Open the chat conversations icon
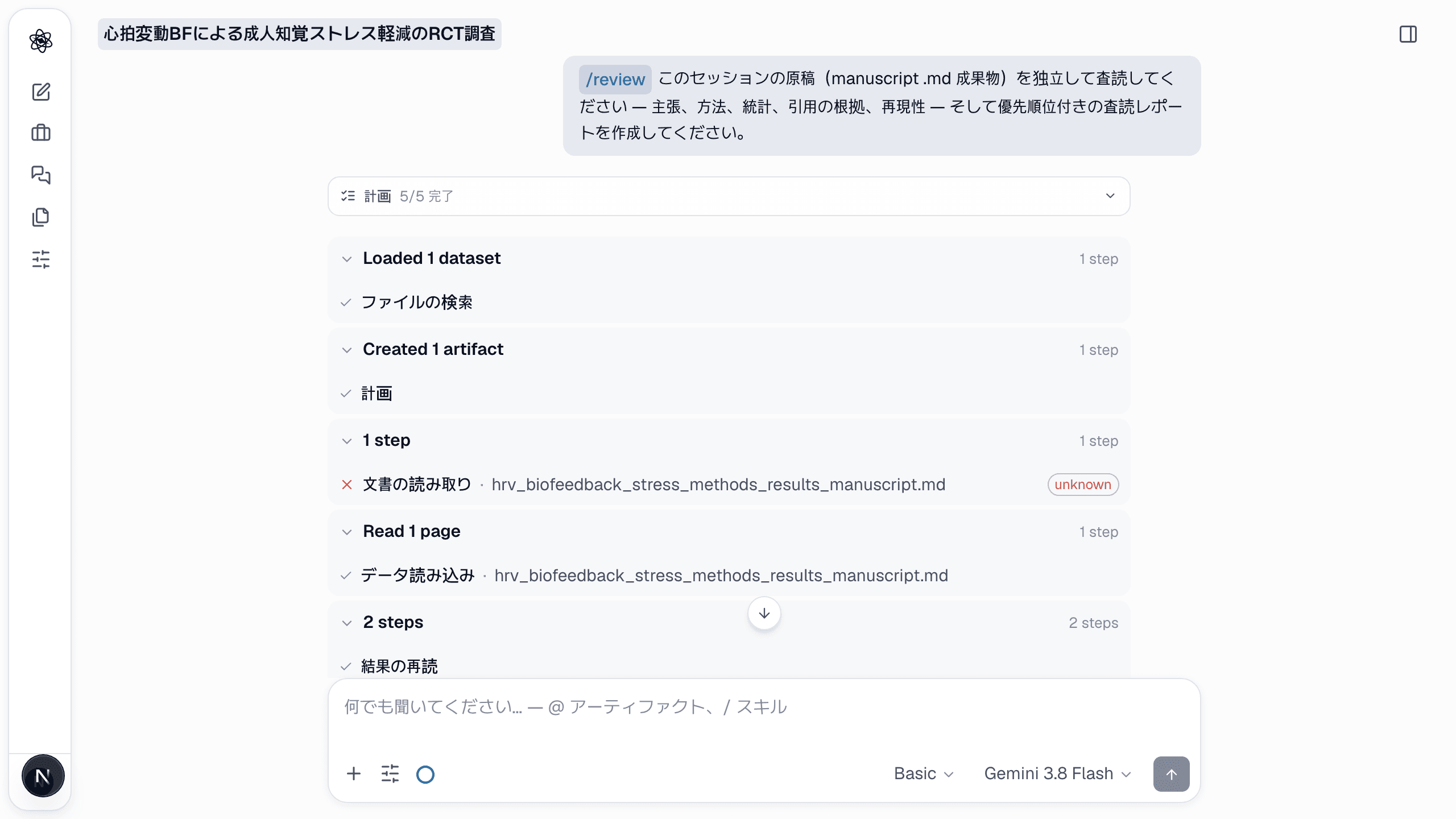Viewport: 1456px width, 819px height. [41, 175]
